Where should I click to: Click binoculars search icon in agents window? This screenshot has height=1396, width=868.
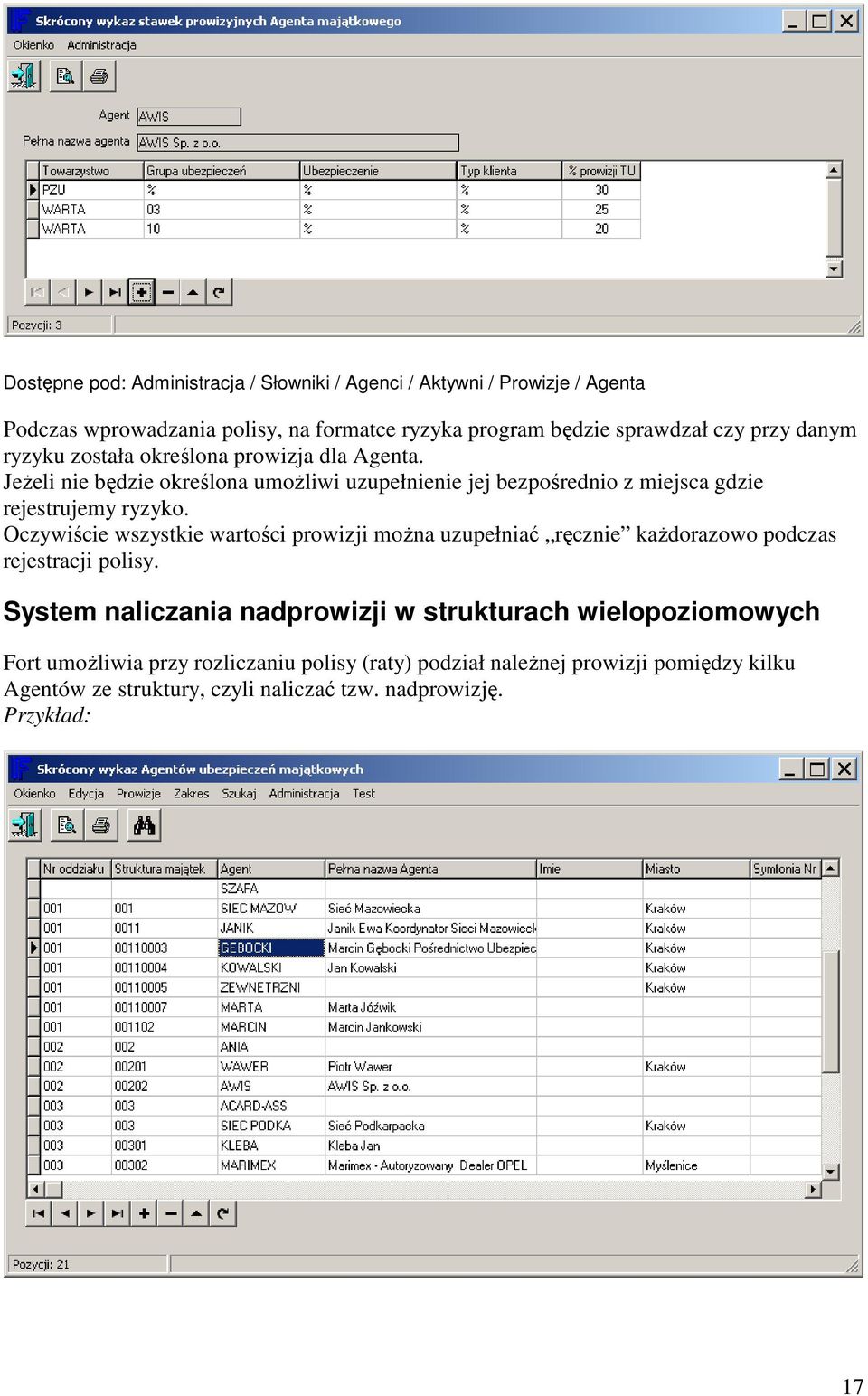[x=144, y=825]
